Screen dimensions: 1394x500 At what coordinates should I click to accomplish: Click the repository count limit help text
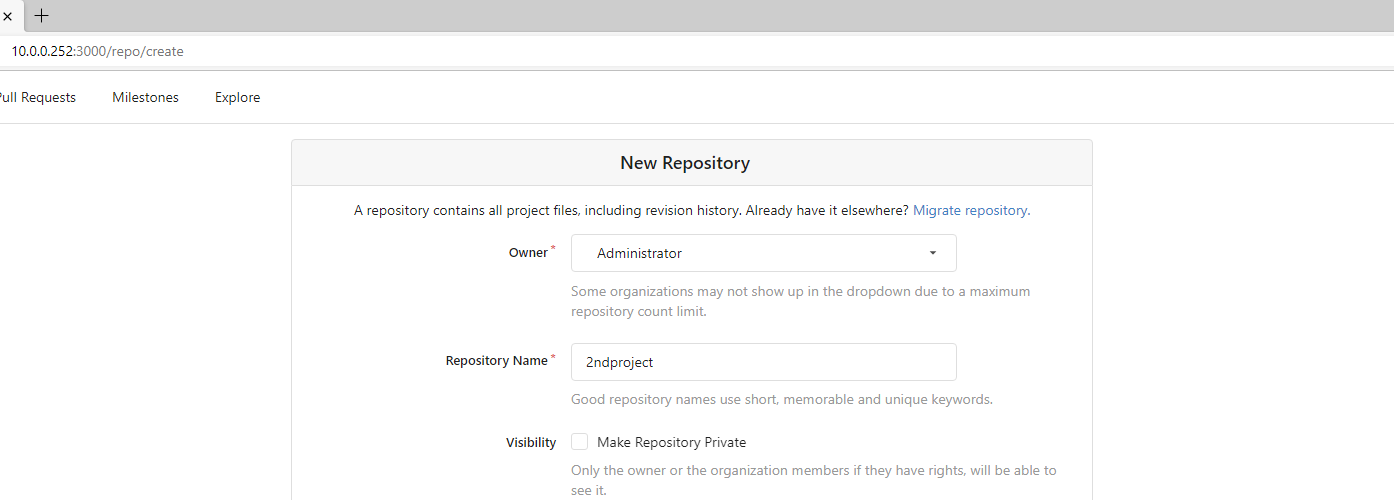point(800,301)
